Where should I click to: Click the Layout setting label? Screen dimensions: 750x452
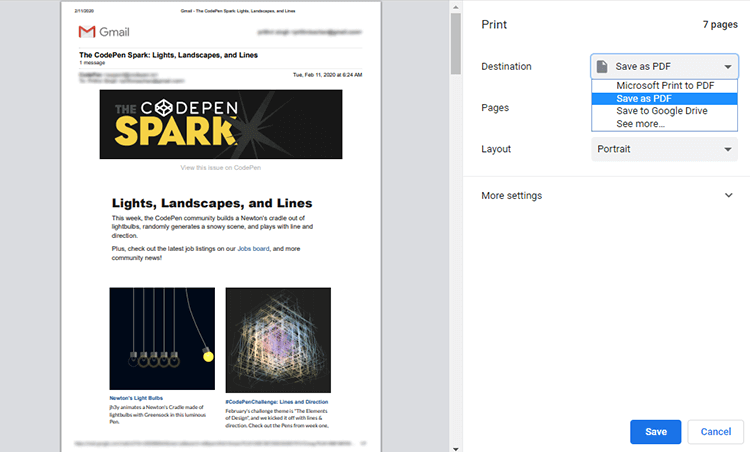point(496,149)
